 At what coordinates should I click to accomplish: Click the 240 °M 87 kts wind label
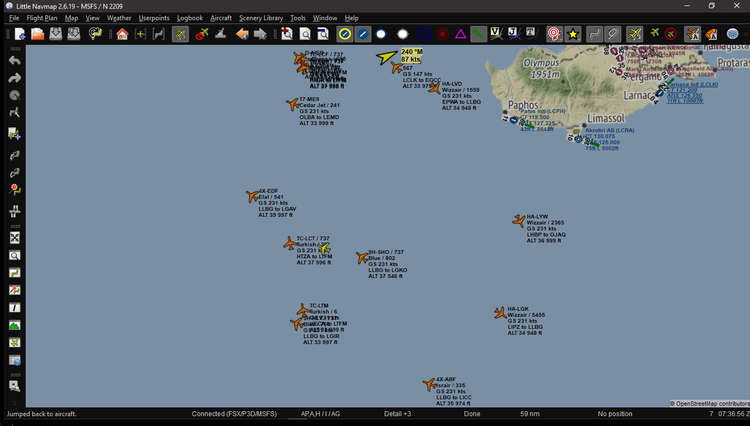tap(411, 55)
